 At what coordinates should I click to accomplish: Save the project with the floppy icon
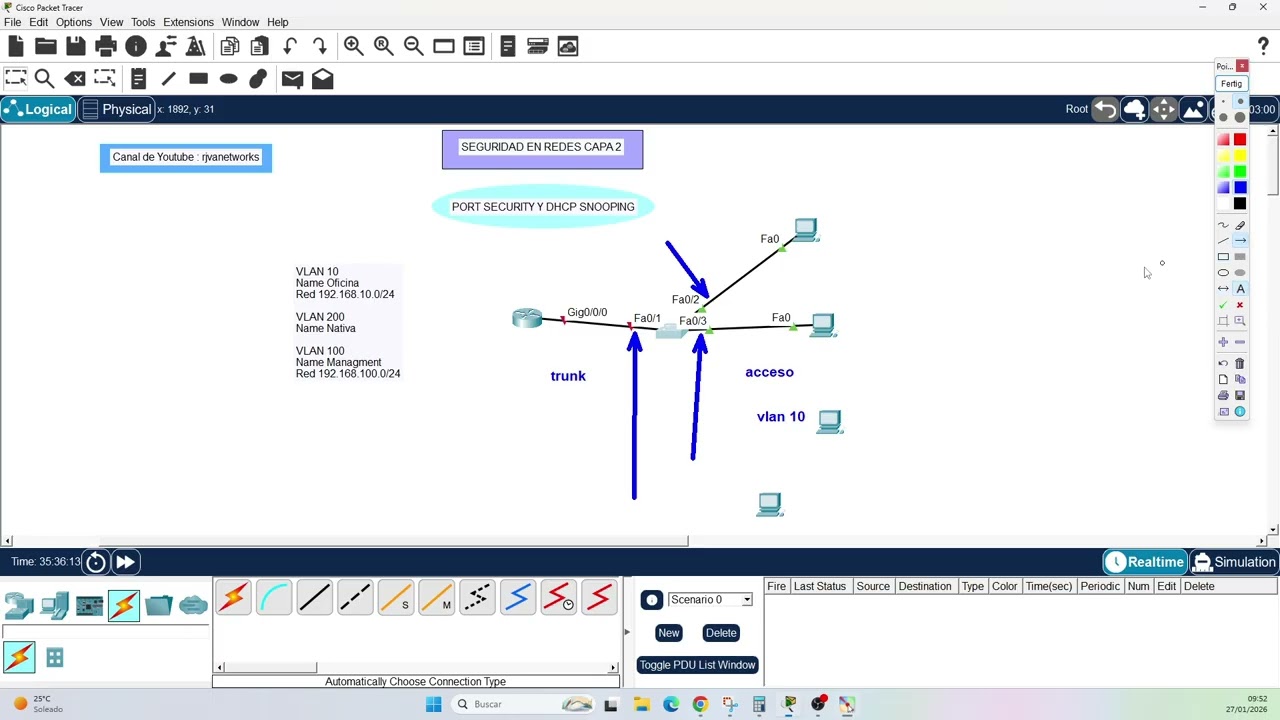click(x=75, y=46)
